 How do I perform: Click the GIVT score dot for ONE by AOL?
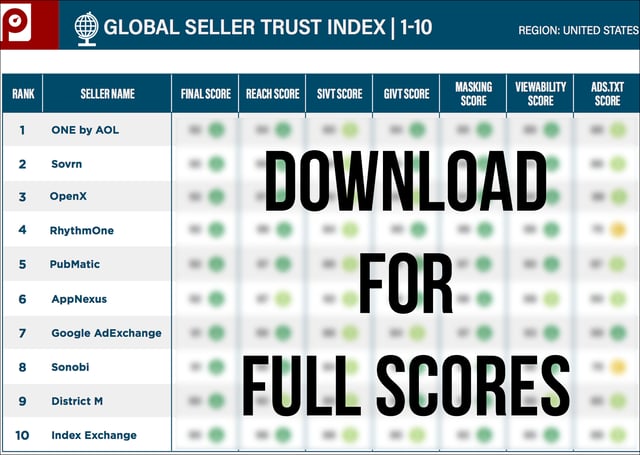pos(417,130)
